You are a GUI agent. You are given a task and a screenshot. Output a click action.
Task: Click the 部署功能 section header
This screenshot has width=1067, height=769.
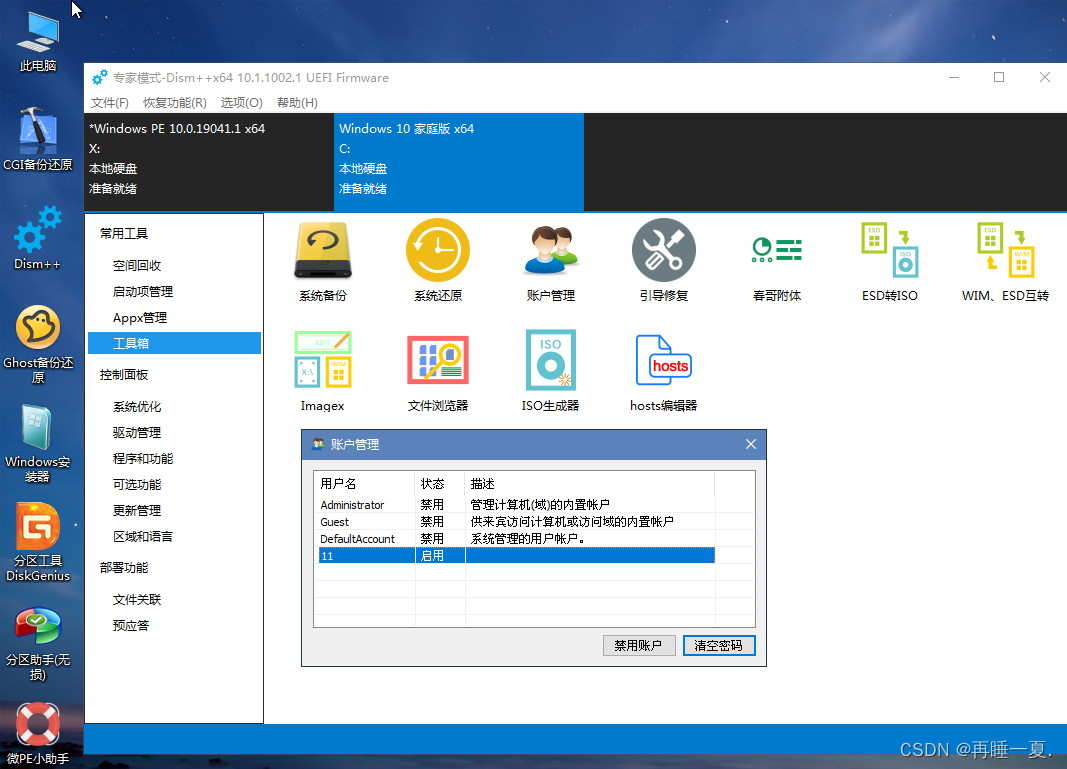(124, 567)
